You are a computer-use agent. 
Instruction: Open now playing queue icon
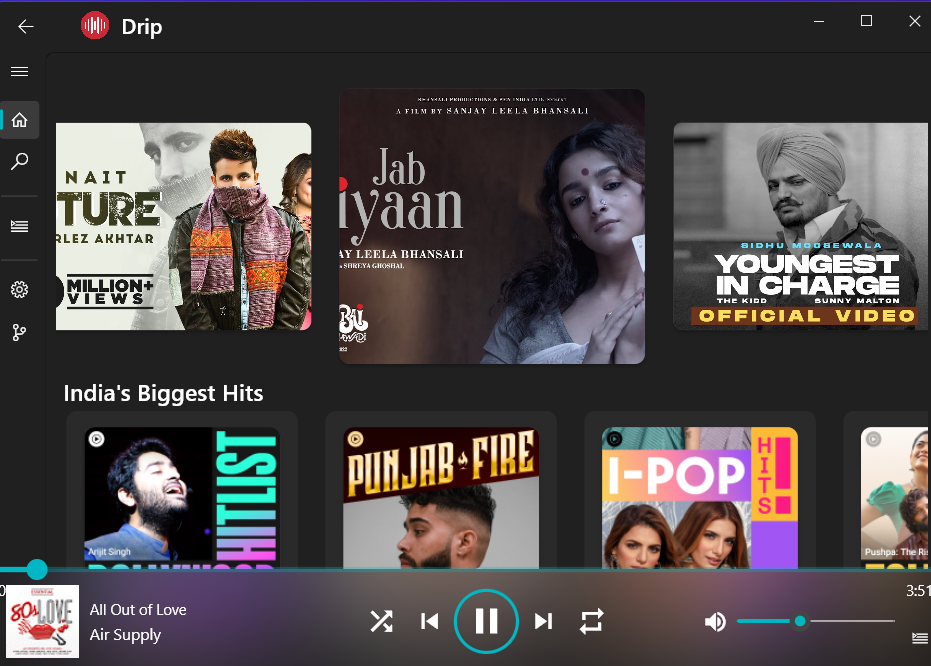[920, 638]
